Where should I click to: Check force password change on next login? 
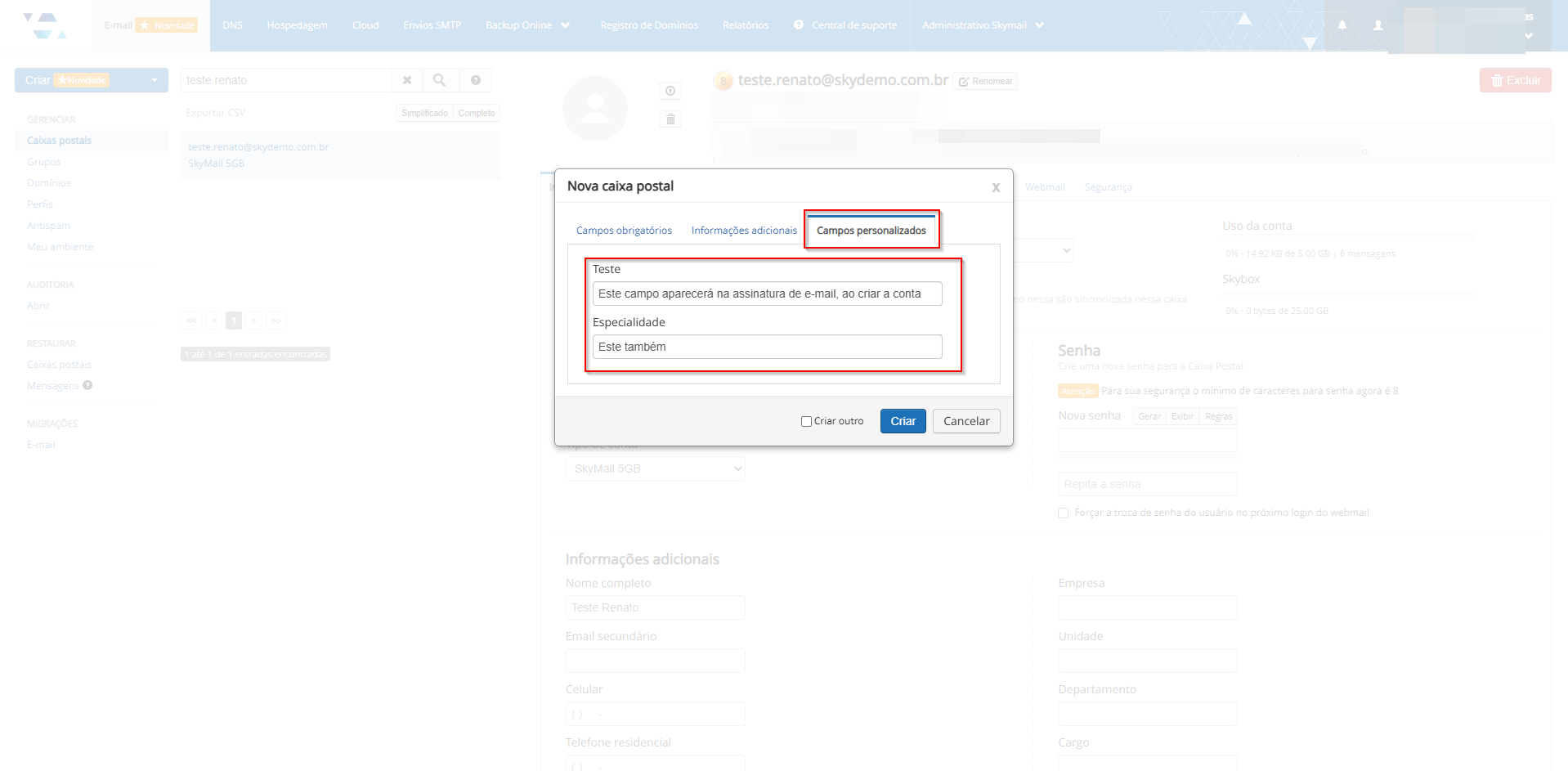click(1063, 513)
